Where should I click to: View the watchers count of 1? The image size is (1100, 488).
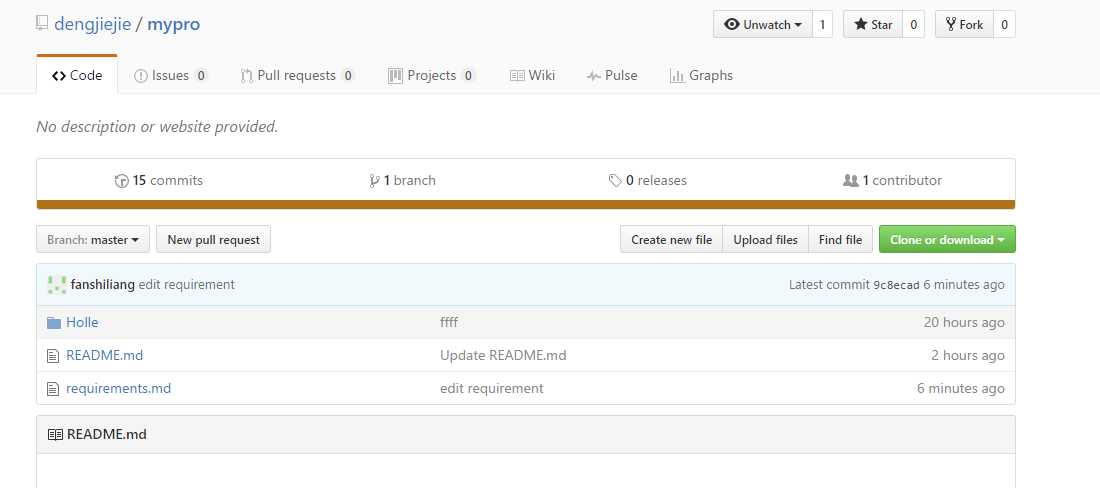pyautogui.click(x=822, y=25)
